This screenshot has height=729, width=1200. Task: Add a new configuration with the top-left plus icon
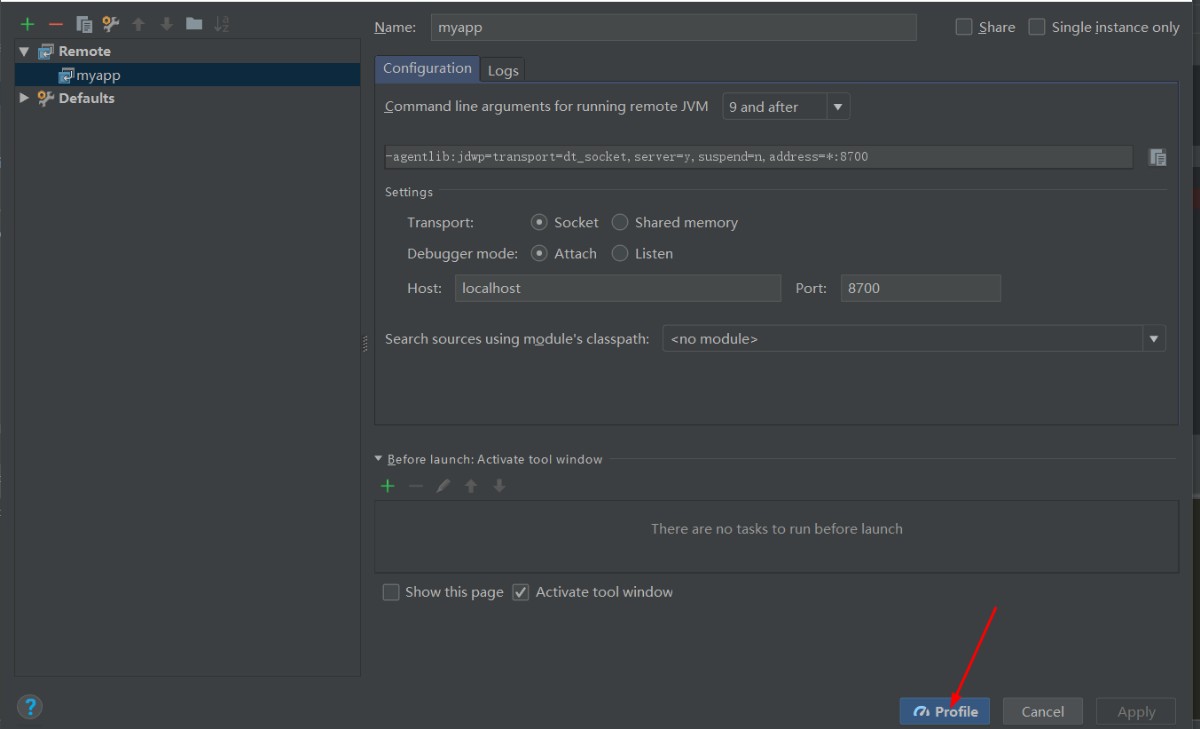tap(27, 24)
